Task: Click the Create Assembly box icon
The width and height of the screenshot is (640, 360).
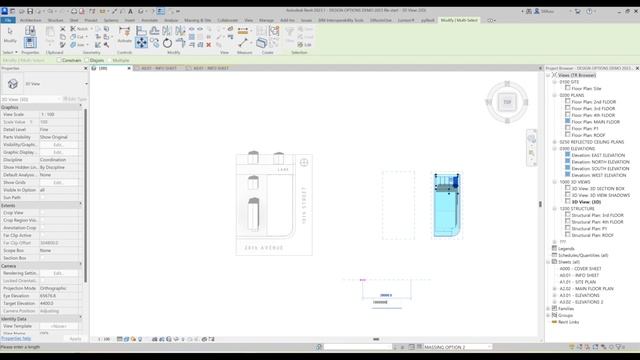Action: tap(262, 42)
